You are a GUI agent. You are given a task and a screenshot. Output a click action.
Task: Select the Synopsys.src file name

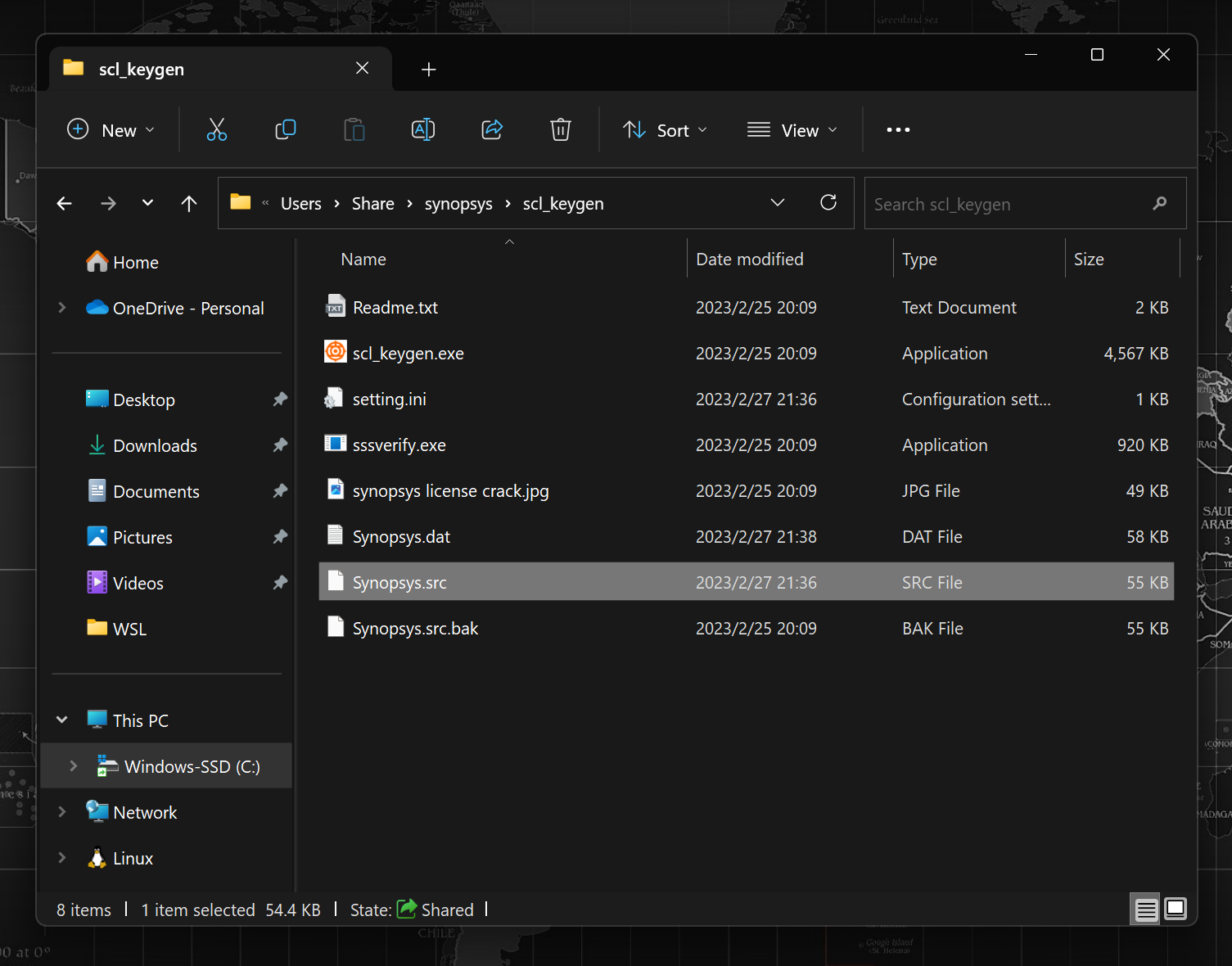click(x=399, y=583)
